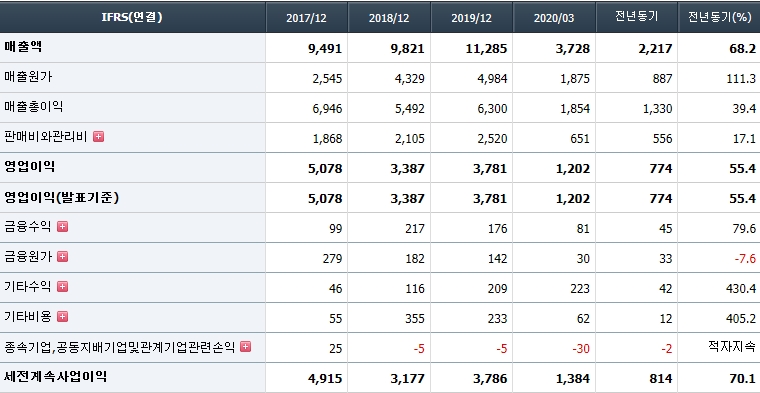Click 판매비와관리비 2019/12 value 2,520
The image size is (760, 393).
pyautogui.click(x=492, y=139)
